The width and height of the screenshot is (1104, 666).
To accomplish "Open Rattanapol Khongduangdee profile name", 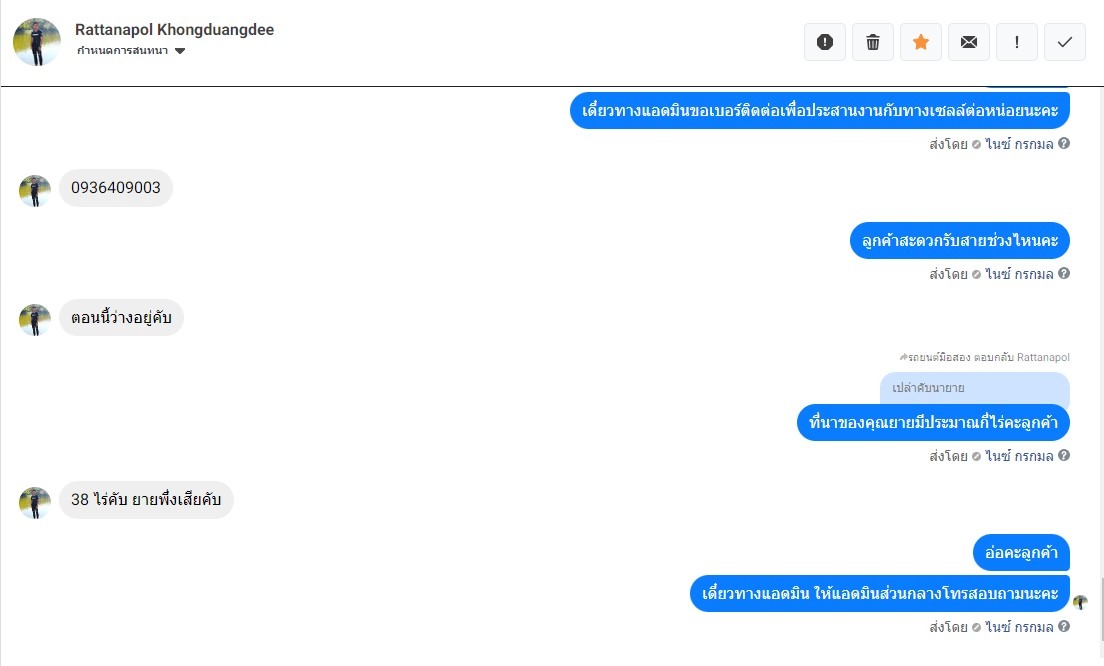I will tap(175, 30).
